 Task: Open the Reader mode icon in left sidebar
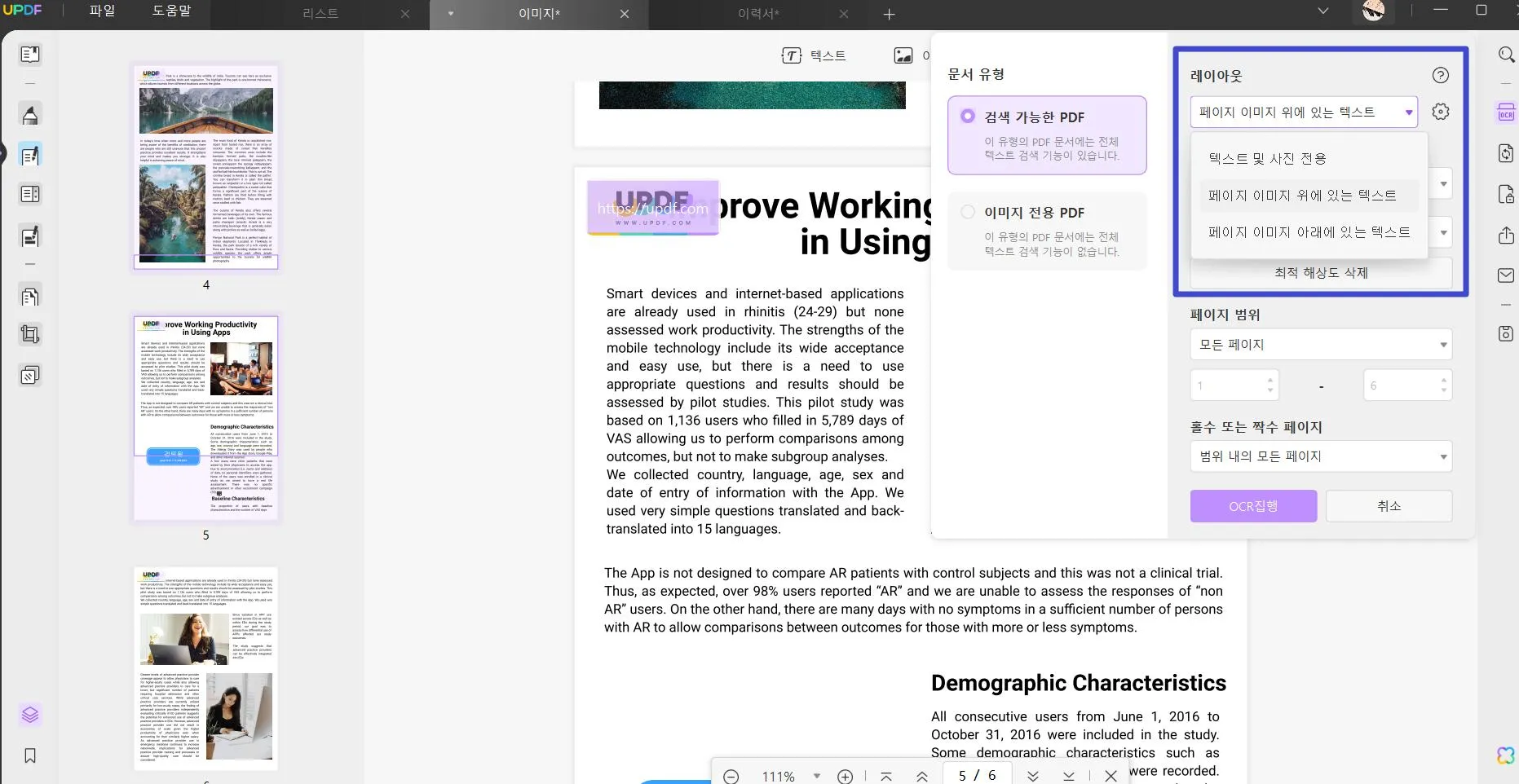click(x=30, y=55)
